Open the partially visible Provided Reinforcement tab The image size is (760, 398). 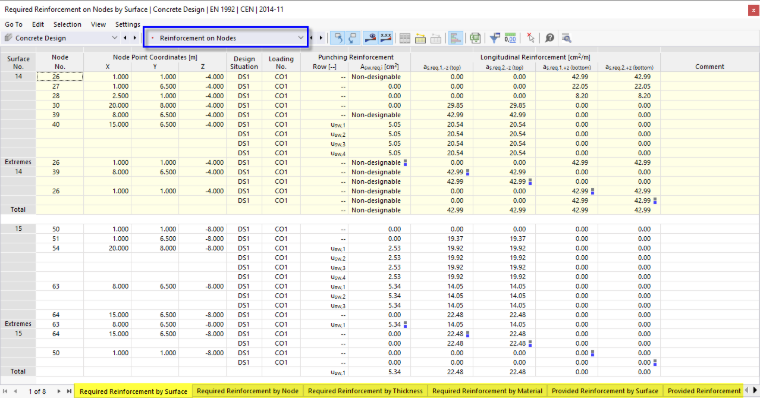coord(703,391)
